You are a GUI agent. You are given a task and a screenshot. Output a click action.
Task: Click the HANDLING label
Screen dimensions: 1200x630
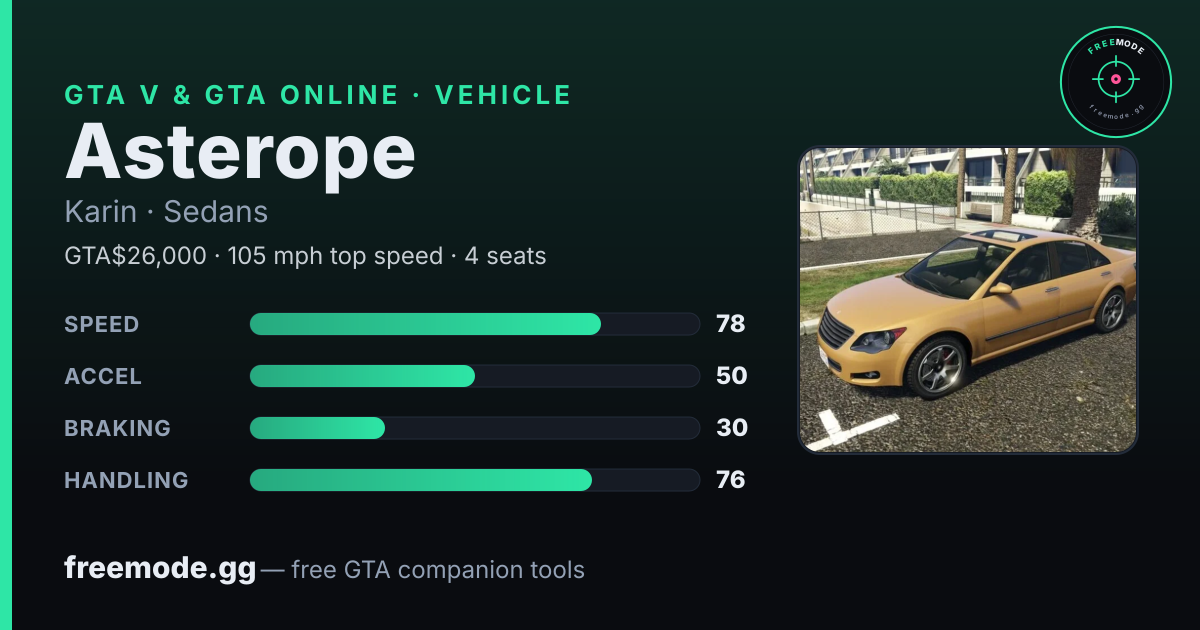pos(126,480)
